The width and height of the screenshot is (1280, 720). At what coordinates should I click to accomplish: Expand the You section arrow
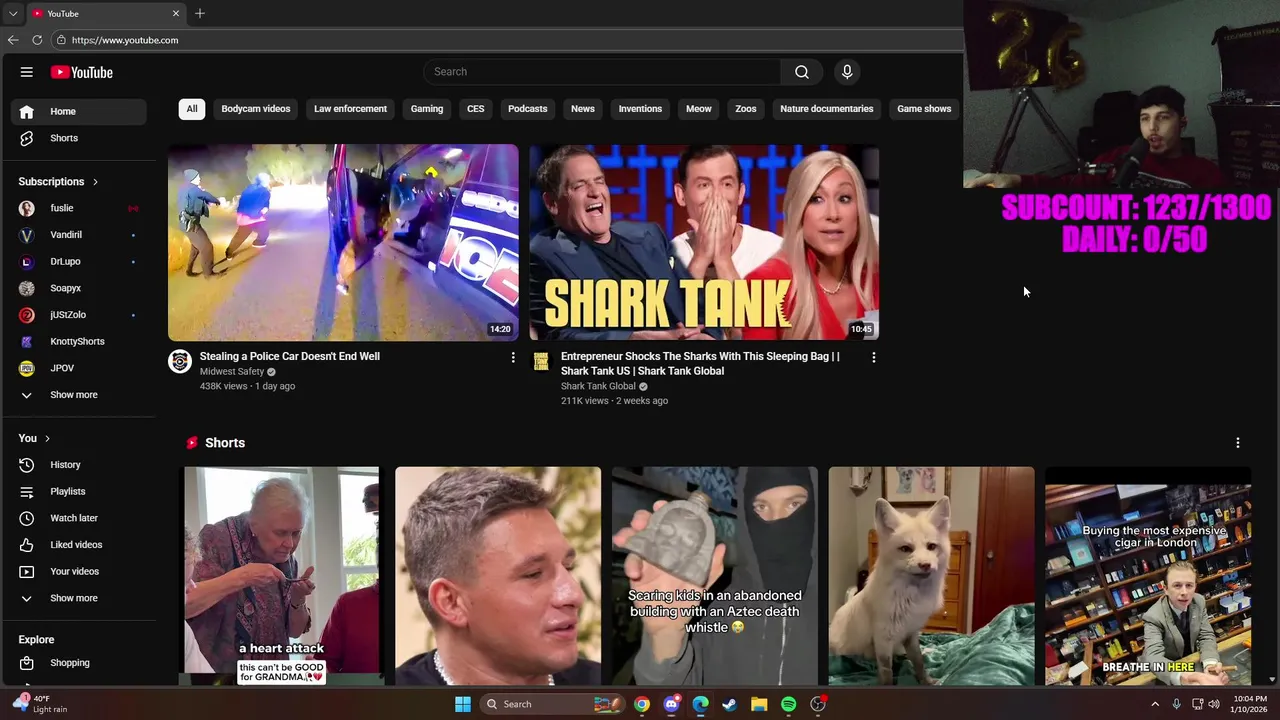tap(47, 439)
